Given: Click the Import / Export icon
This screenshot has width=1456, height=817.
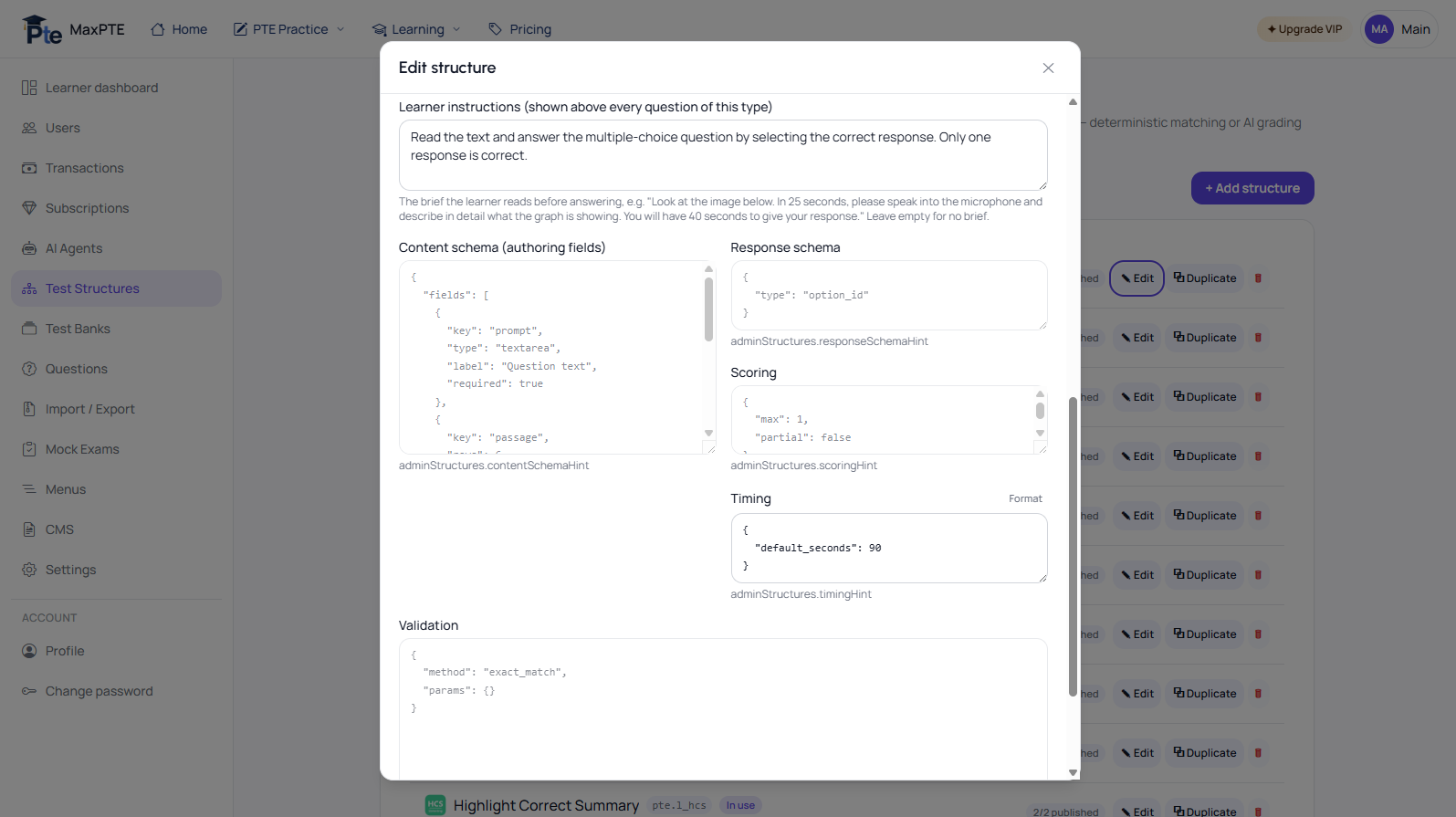Looking at the screenshot, I should 29,409.
